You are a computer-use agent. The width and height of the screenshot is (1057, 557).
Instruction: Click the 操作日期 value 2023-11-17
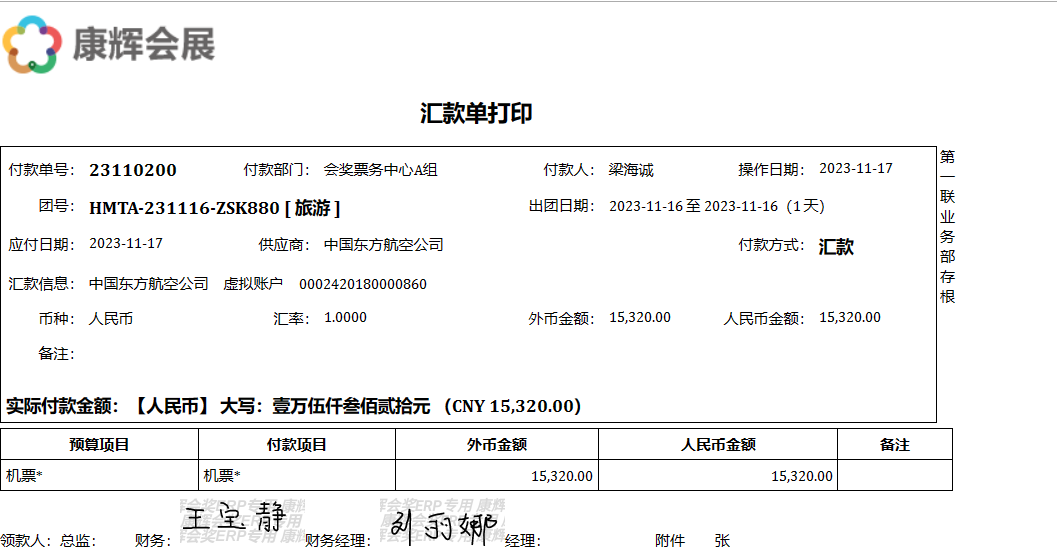pos(855,169)
